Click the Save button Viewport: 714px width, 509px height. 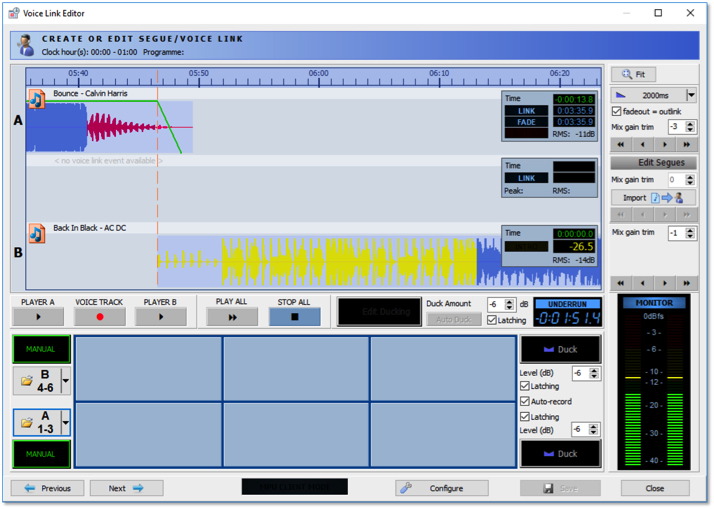pyautogui.click(x=560, y=488)
